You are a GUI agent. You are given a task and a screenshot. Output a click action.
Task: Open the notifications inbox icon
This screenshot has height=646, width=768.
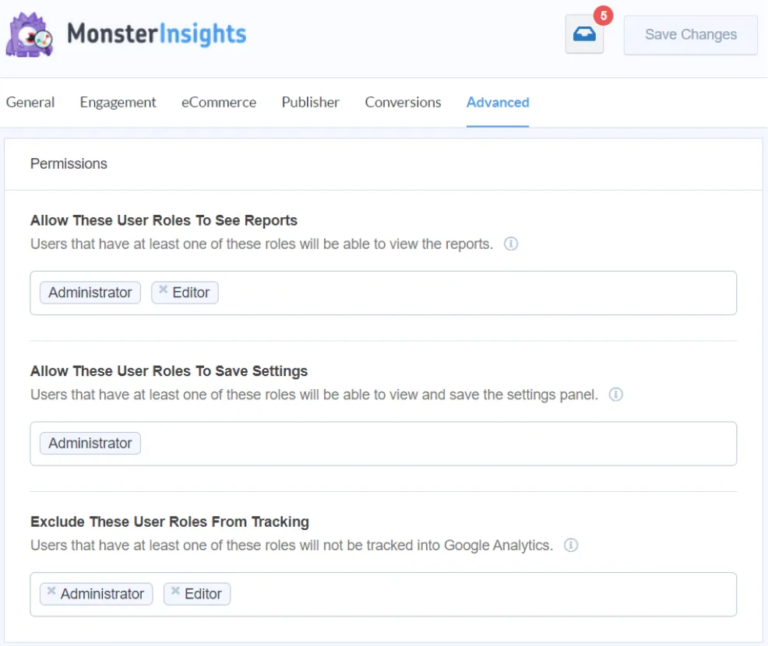coord(584,34)
